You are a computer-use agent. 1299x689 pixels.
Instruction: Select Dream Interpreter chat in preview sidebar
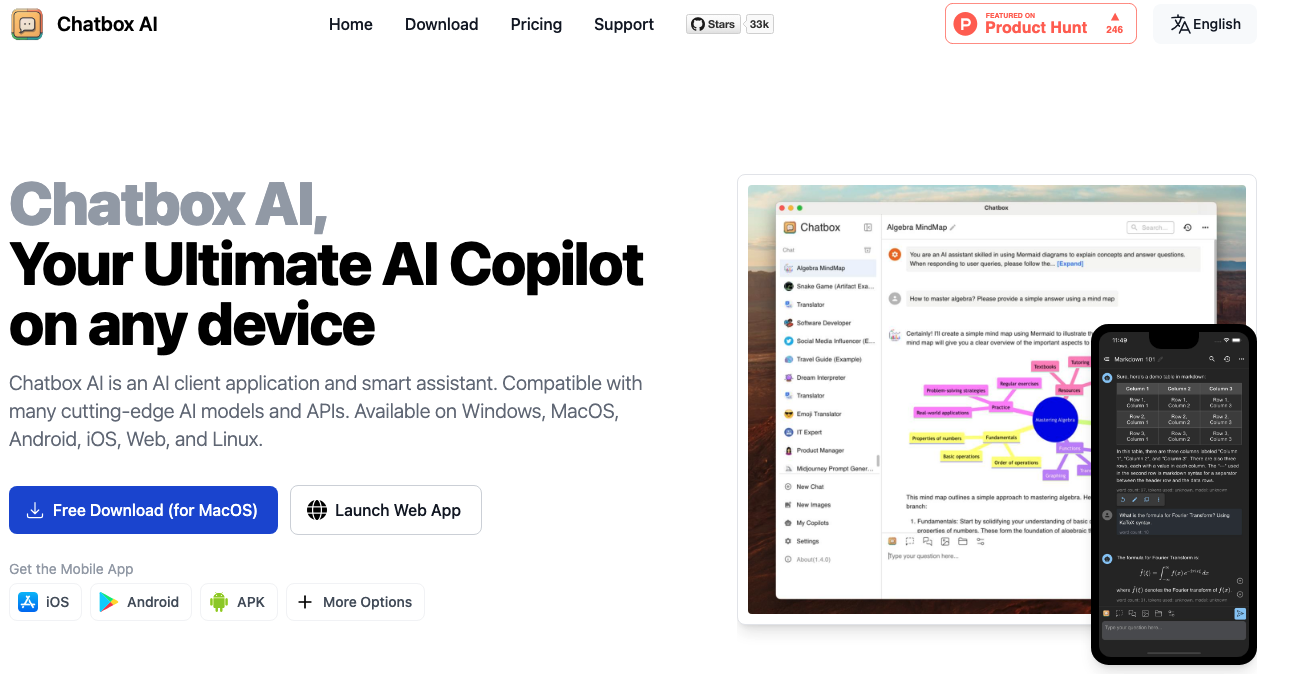tap(827, 378)
